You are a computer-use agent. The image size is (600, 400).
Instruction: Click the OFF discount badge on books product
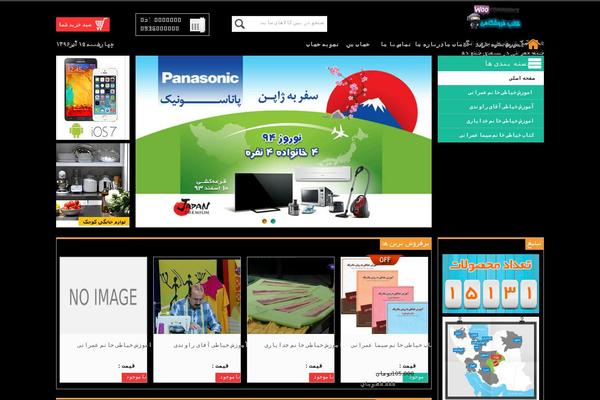[x=384, y=260]
